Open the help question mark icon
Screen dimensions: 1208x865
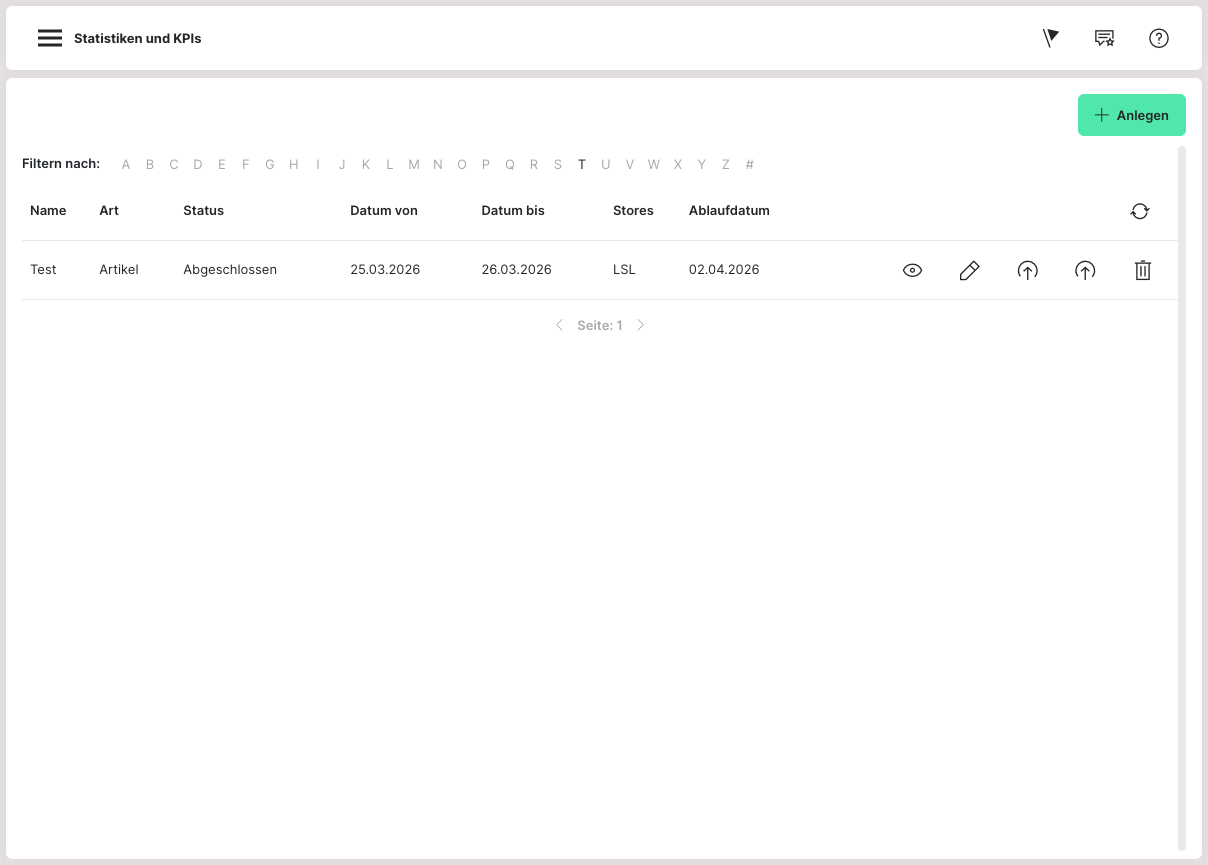(x=1158, y=38)
